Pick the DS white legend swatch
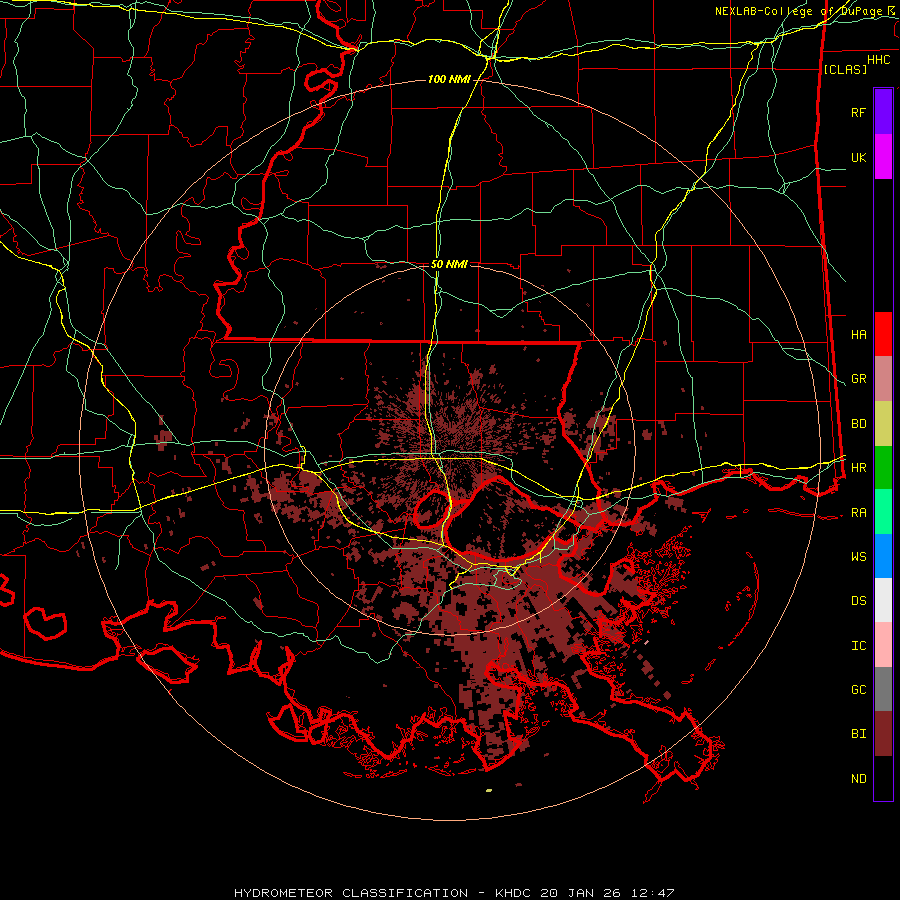 tap(883, 600)
